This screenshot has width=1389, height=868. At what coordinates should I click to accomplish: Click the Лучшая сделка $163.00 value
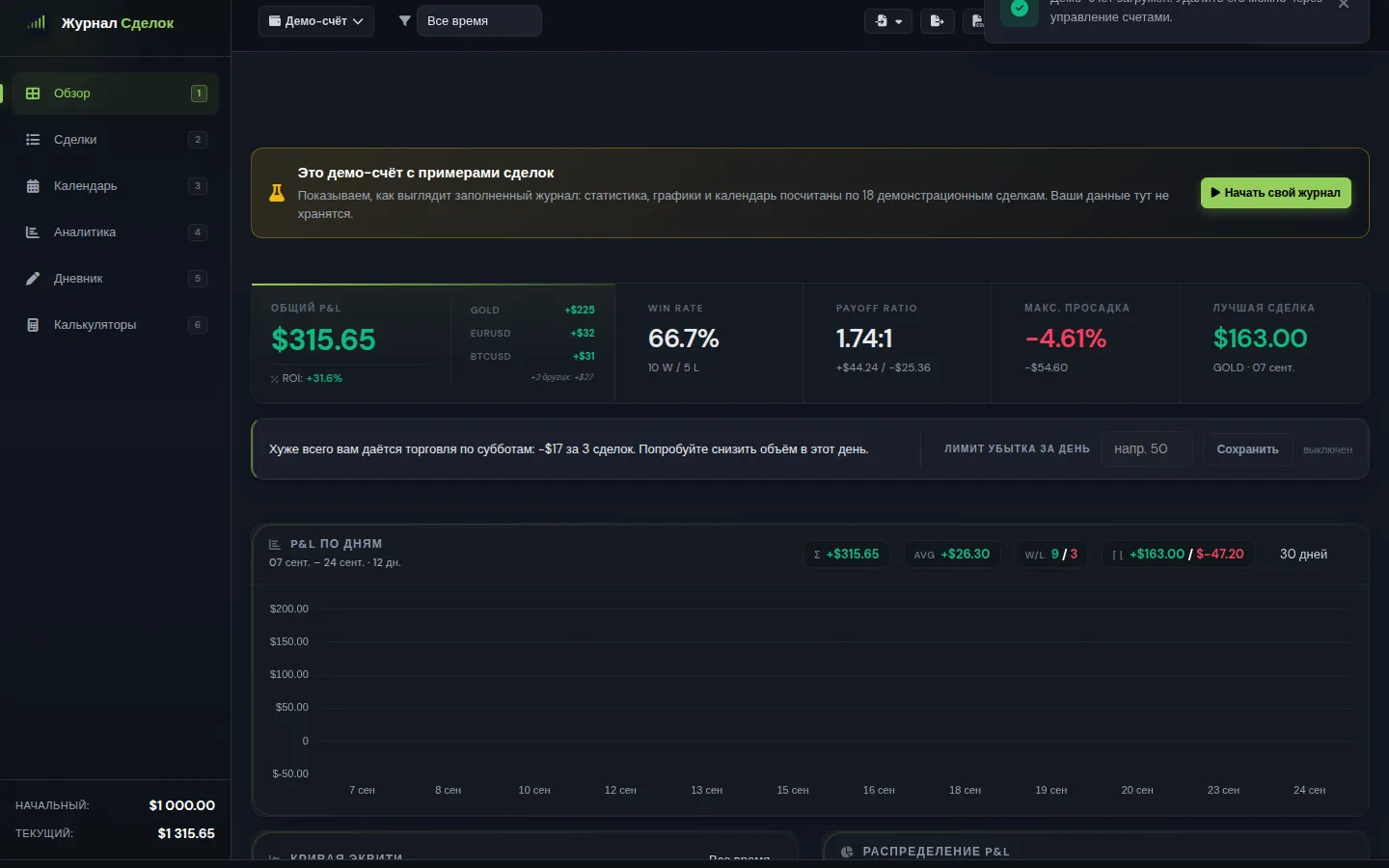1260,339
